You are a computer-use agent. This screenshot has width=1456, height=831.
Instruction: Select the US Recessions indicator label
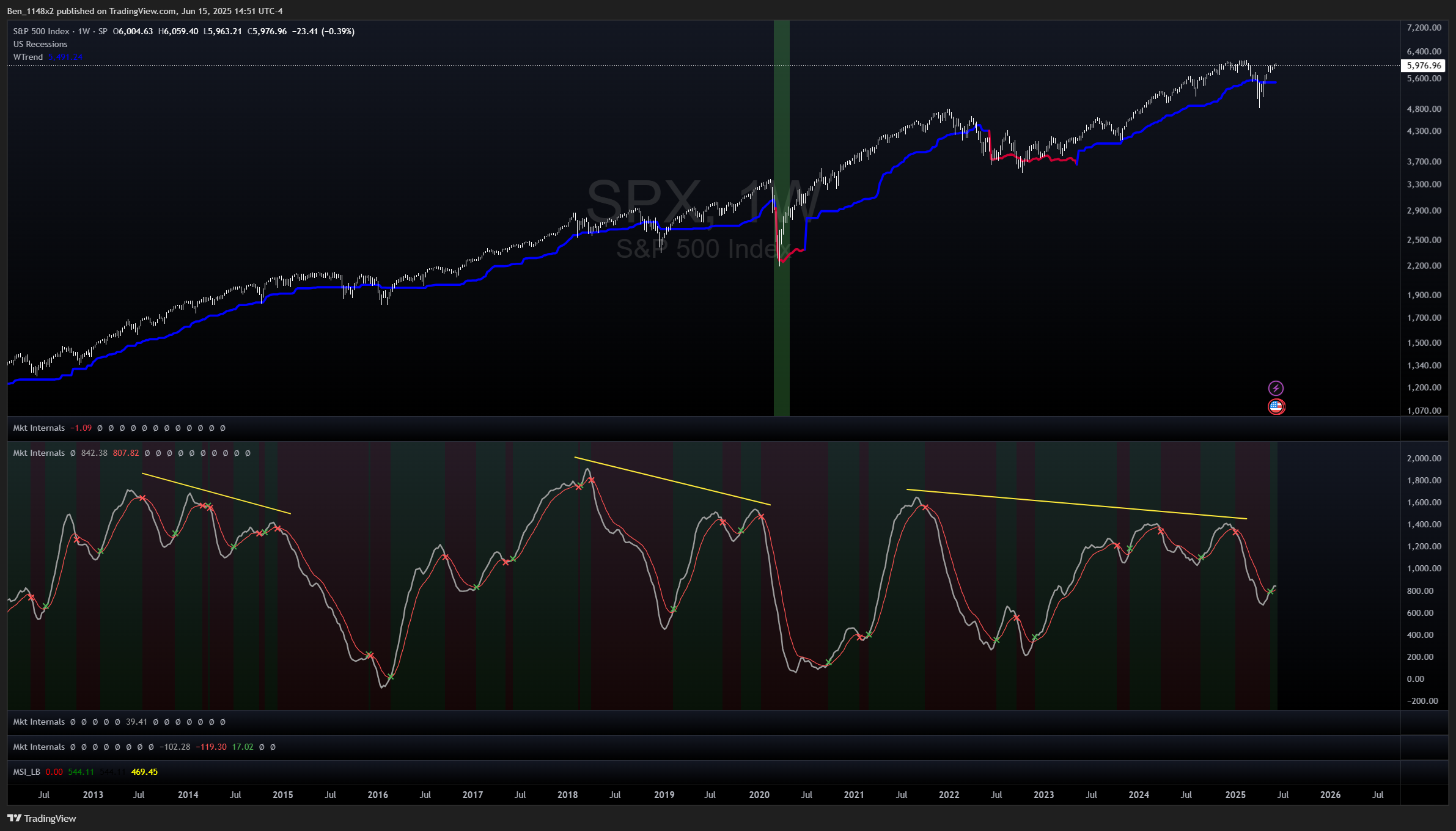[40, 44]
